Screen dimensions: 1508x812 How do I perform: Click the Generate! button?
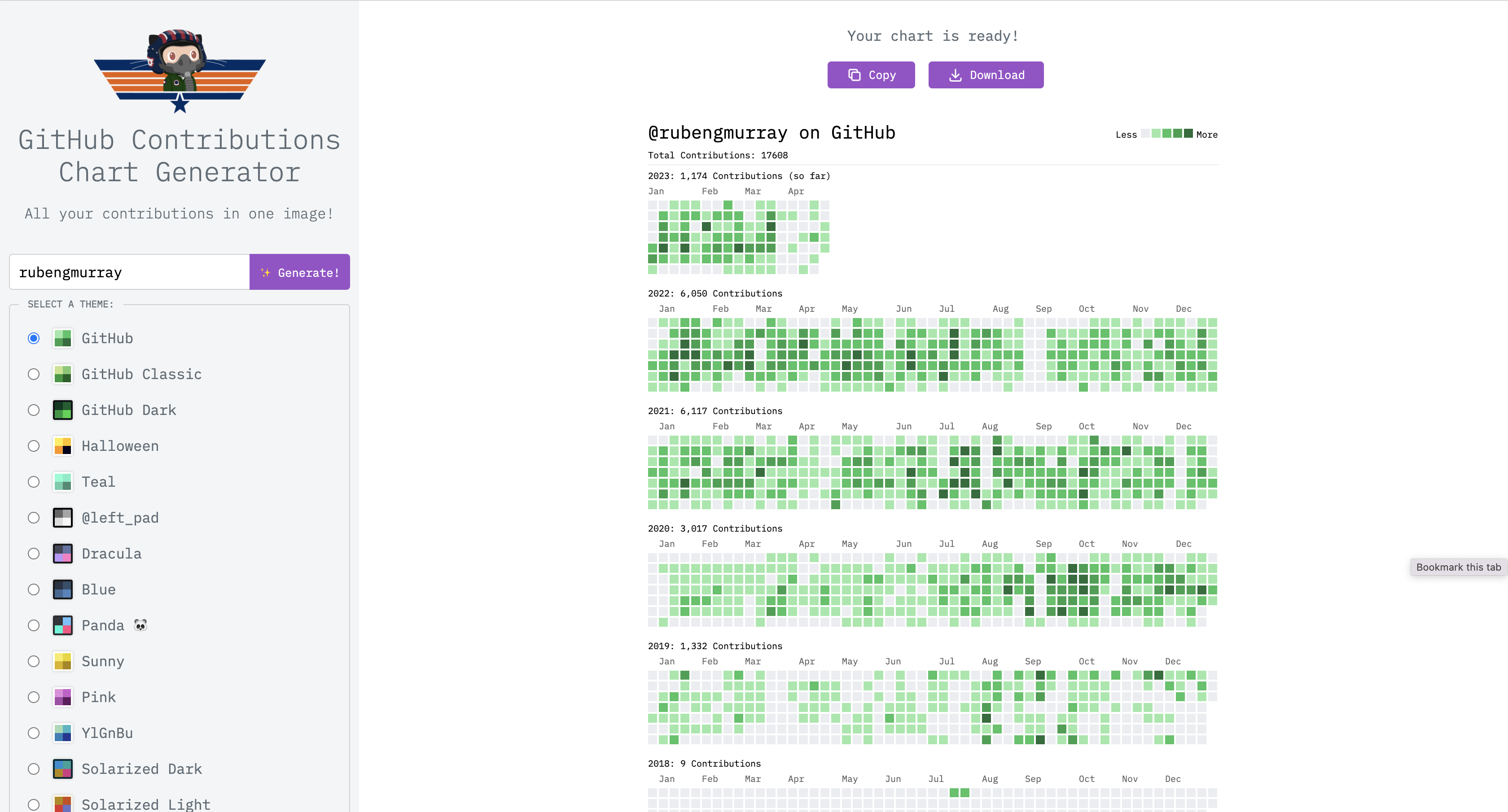[300, 272]
